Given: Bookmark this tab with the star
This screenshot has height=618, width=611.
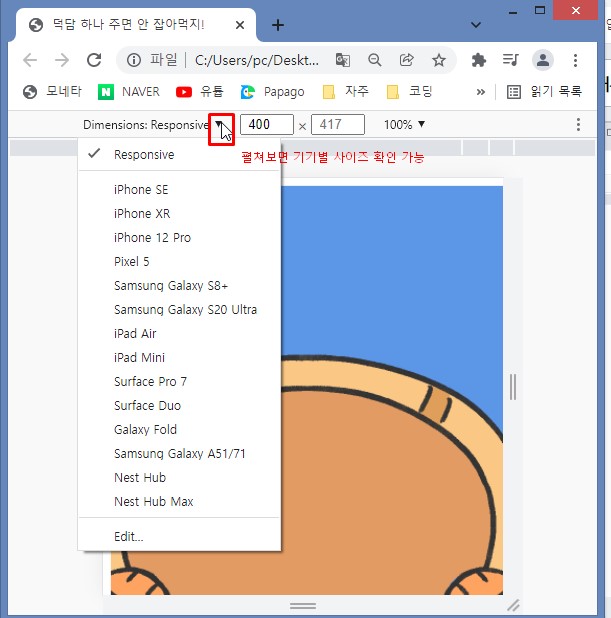Looking at the screenshot, I should (438, 60).
